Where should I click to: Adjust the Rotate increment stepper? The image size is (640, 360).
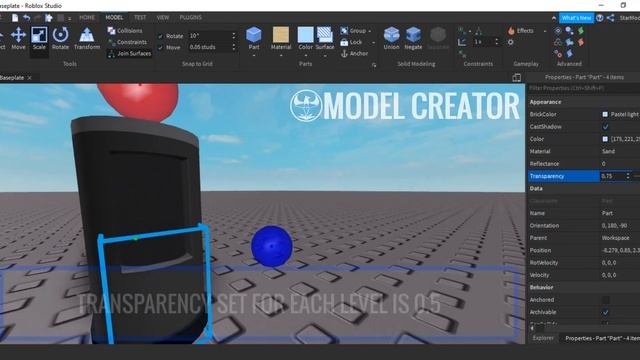(x=234, y=36)
